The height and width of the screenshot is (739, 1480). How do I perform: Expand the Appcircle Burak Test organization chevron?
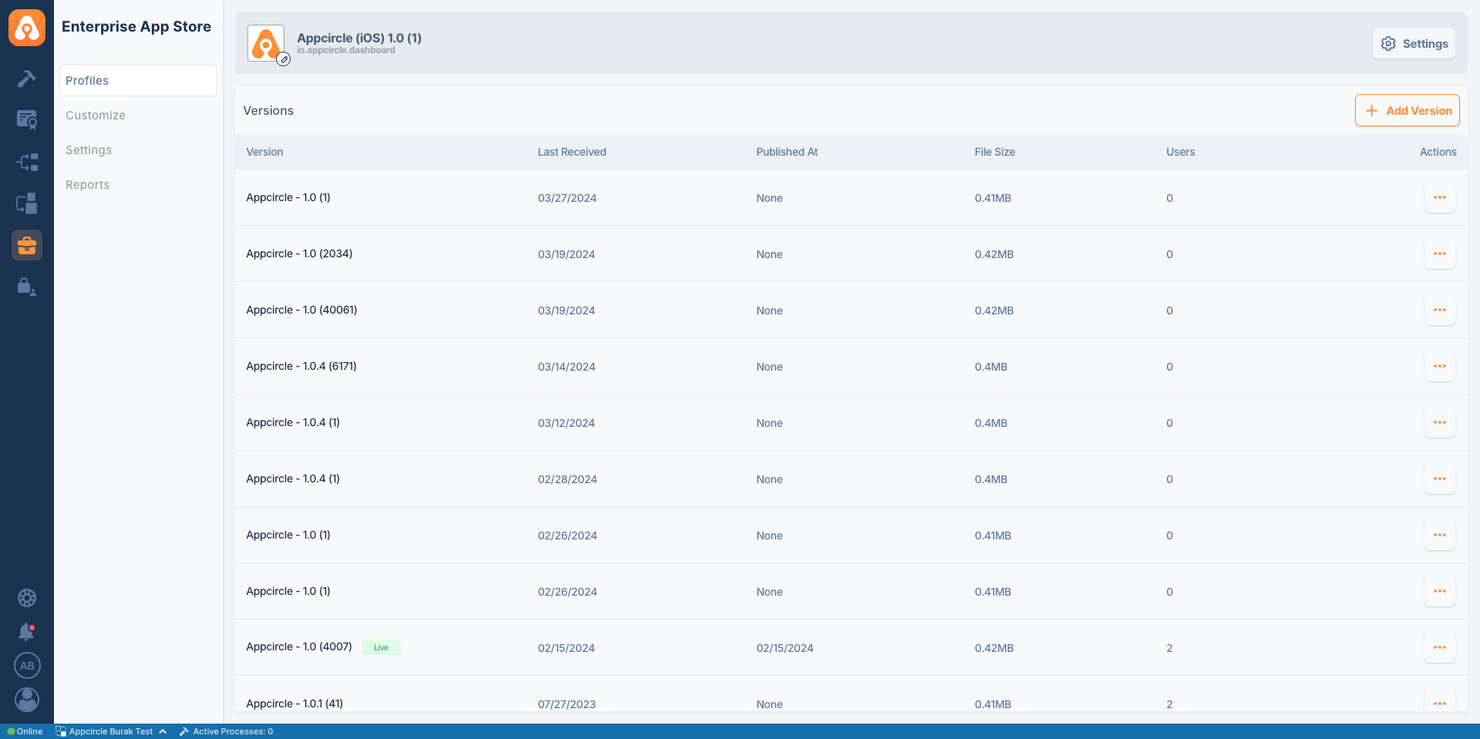click(x=162, y=731)
